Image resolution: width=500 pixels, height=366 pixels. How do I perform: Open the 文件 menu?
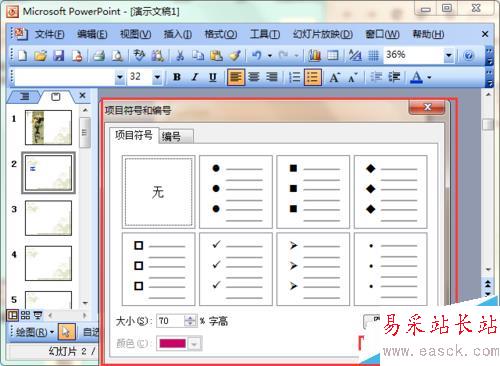click(x=49, y=34)
